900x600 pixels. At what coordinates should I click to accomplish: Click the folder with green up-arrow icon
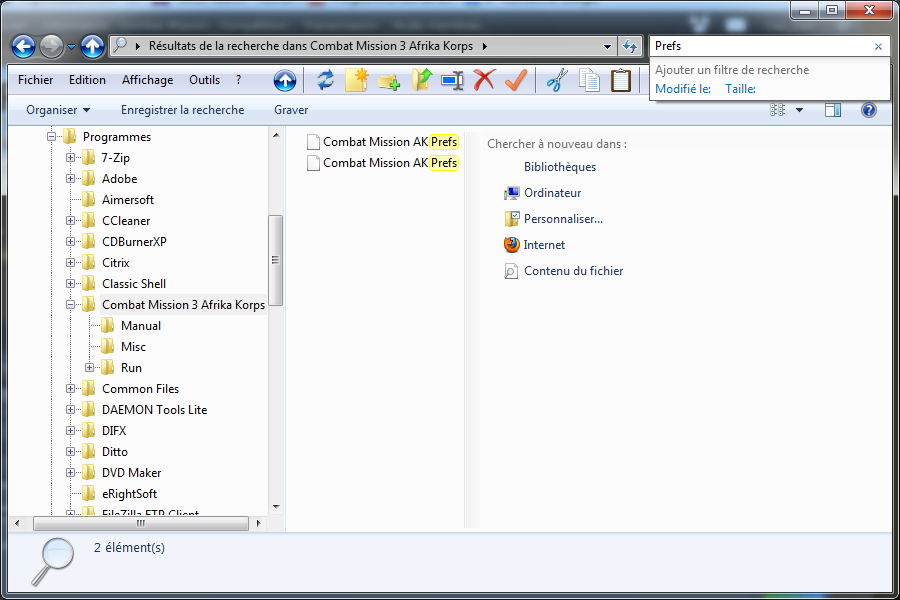pyautogui.click(x=421, y=80)
